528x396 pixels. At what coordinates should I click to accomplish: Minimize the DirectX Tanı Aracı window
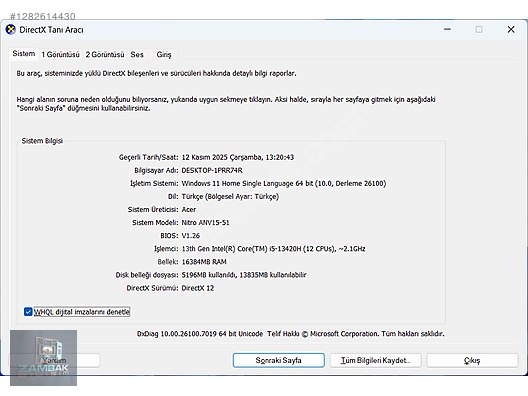448,30
